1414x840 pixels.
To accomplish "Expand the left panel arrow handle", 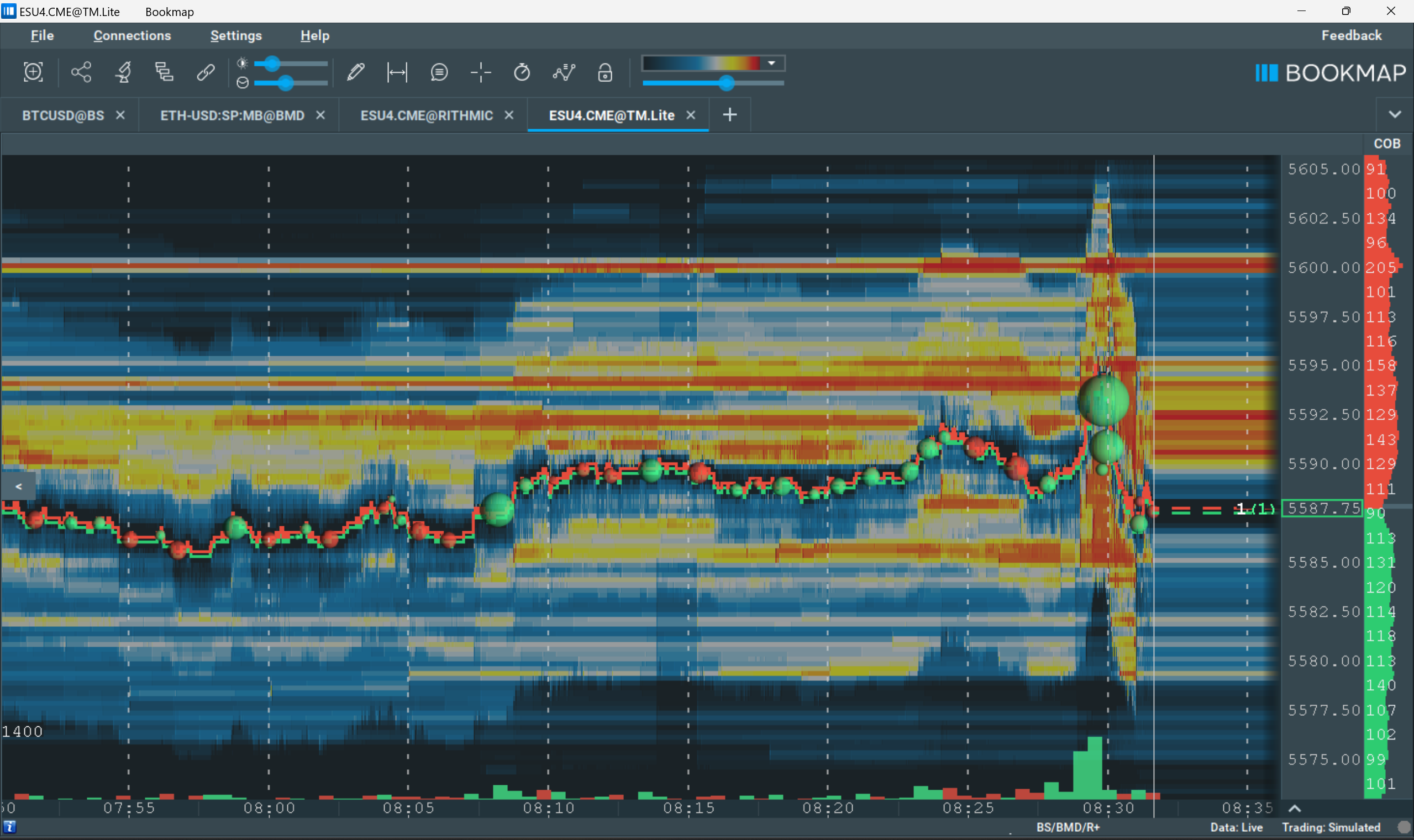I will click(18, 486).
